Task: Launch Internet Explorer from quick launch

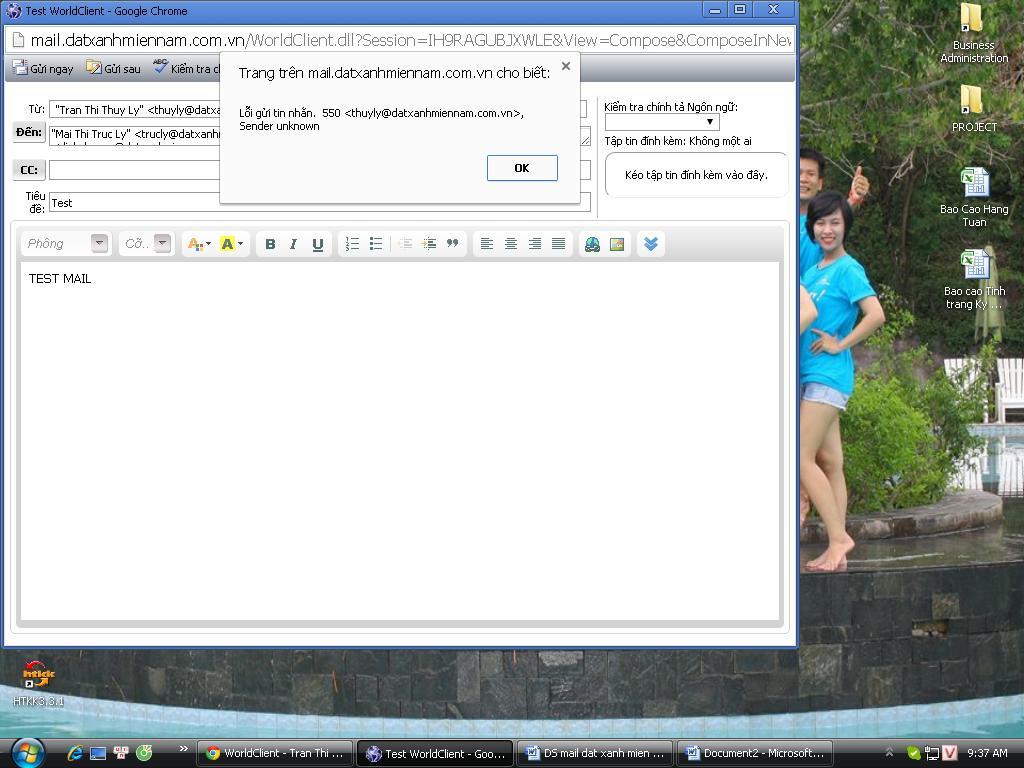Action: pos(75,753)
